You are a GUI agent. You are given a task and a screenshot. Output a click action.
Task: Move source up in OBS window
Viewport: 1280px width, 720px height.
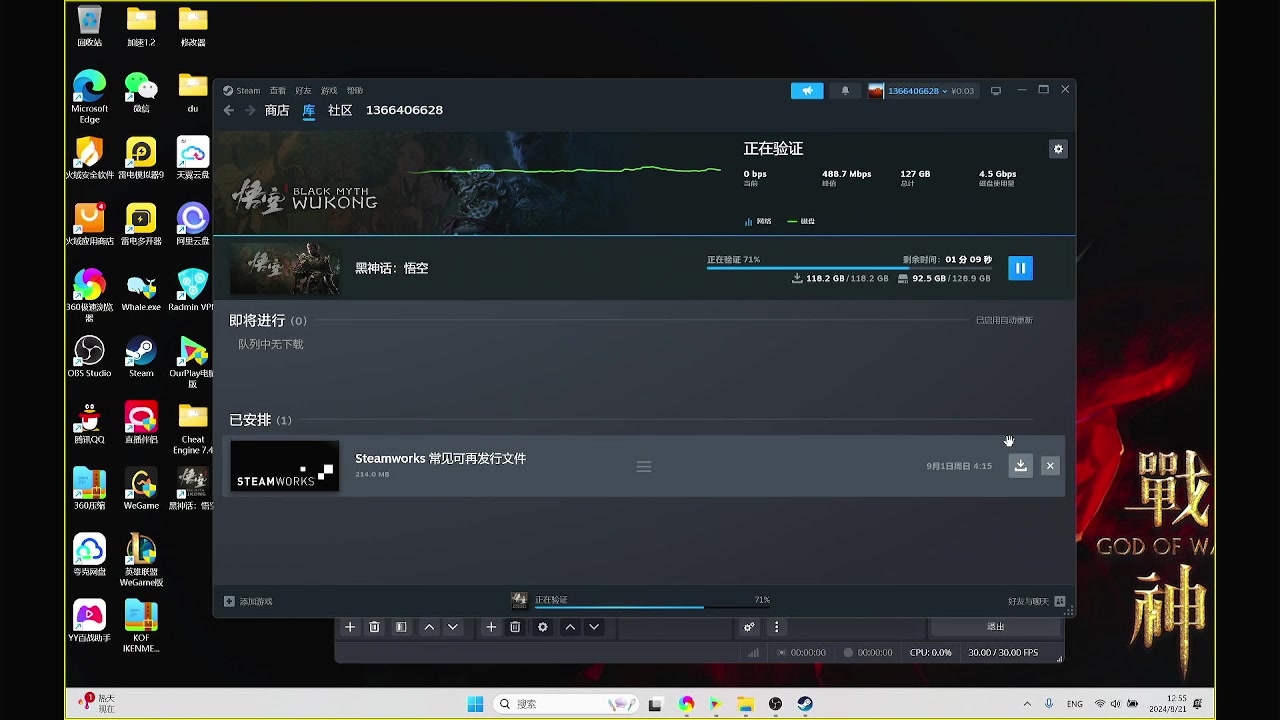570,627
